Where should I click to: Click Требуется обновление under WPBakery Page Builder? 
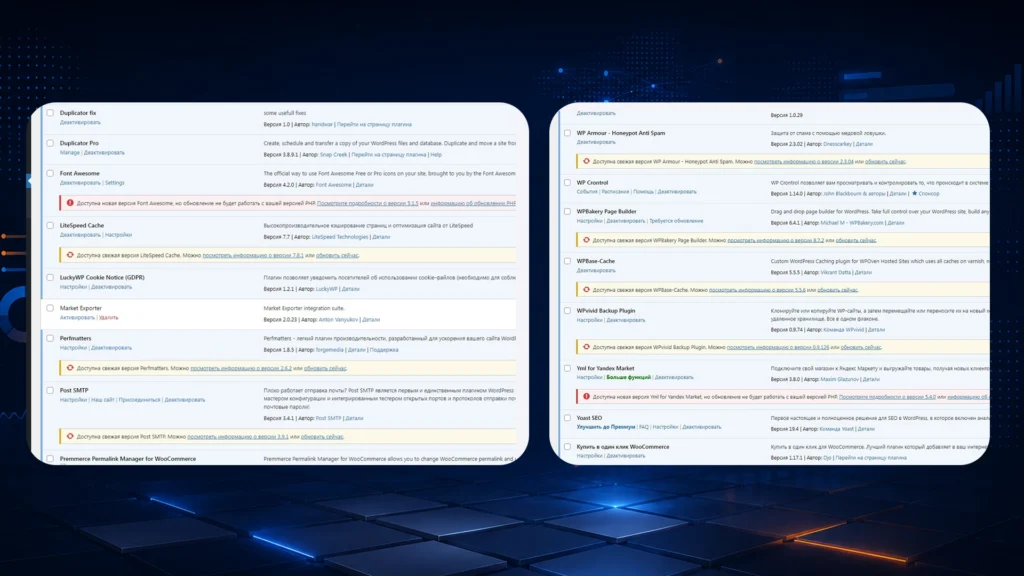pos(676,221)
